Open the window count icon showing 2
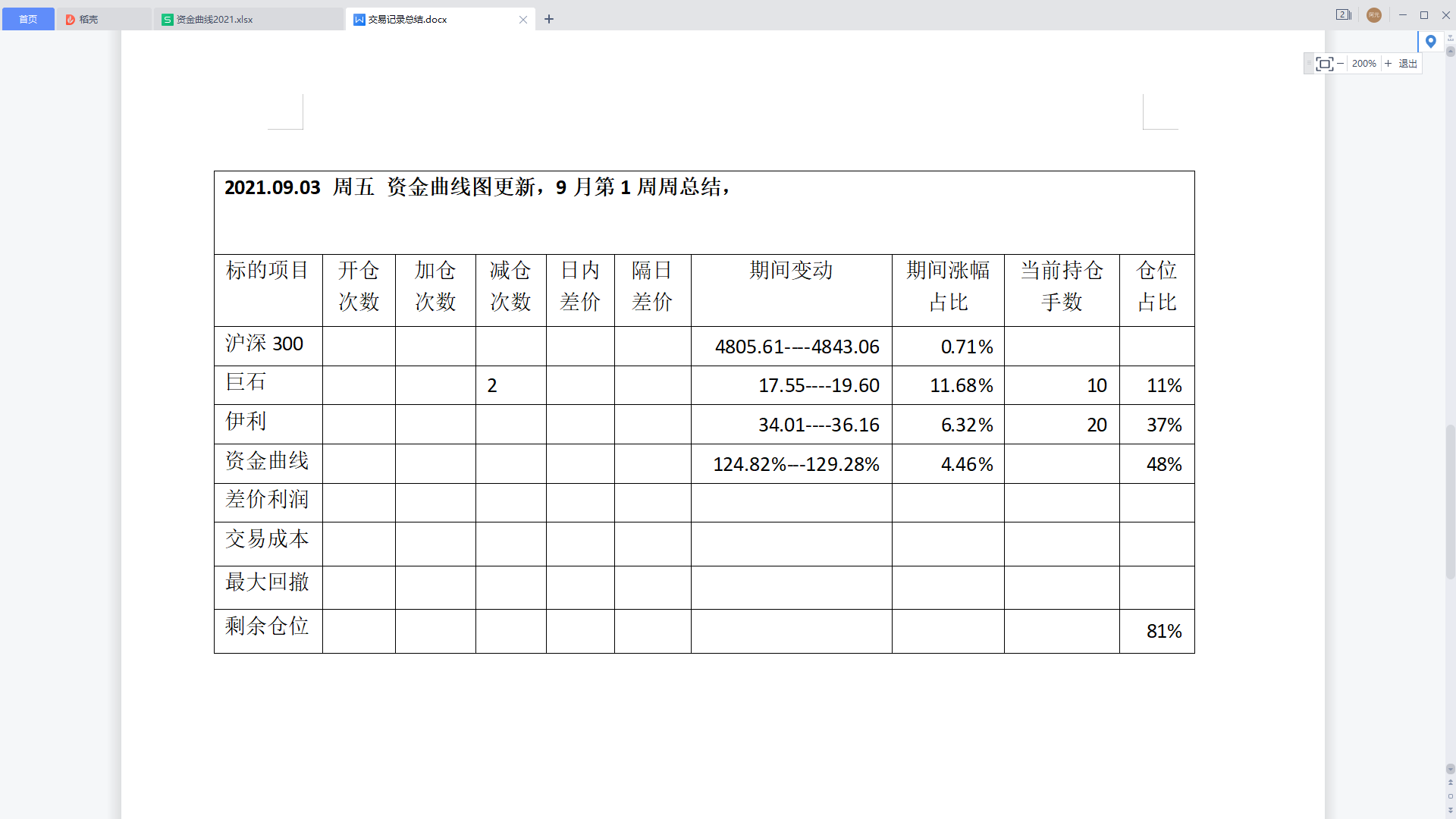Image resolution: width=1456 pixels, height=819 pixels. click(1343, 15)
